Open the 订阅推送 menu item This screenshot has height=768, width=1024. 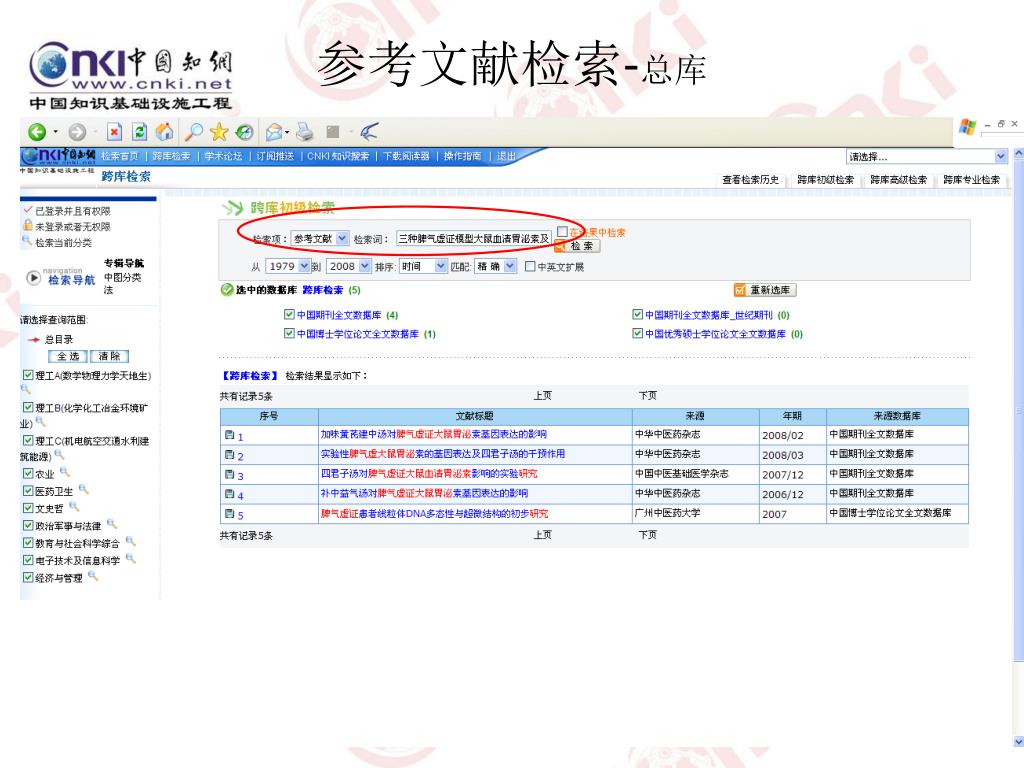click(275, 156)
